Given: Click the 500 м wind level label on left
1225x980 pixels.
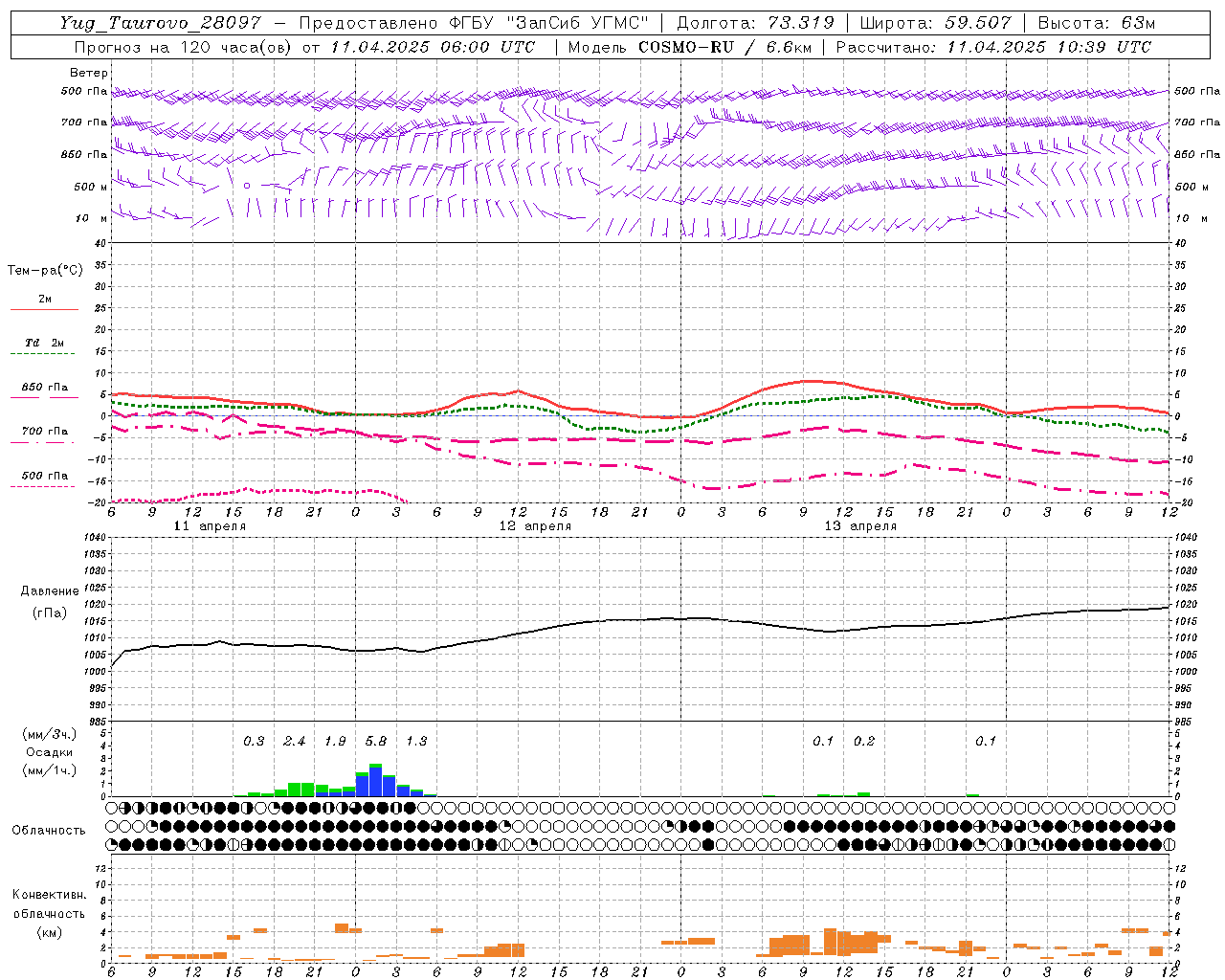Looking at the screenshot, I should (x=91, y=187).
